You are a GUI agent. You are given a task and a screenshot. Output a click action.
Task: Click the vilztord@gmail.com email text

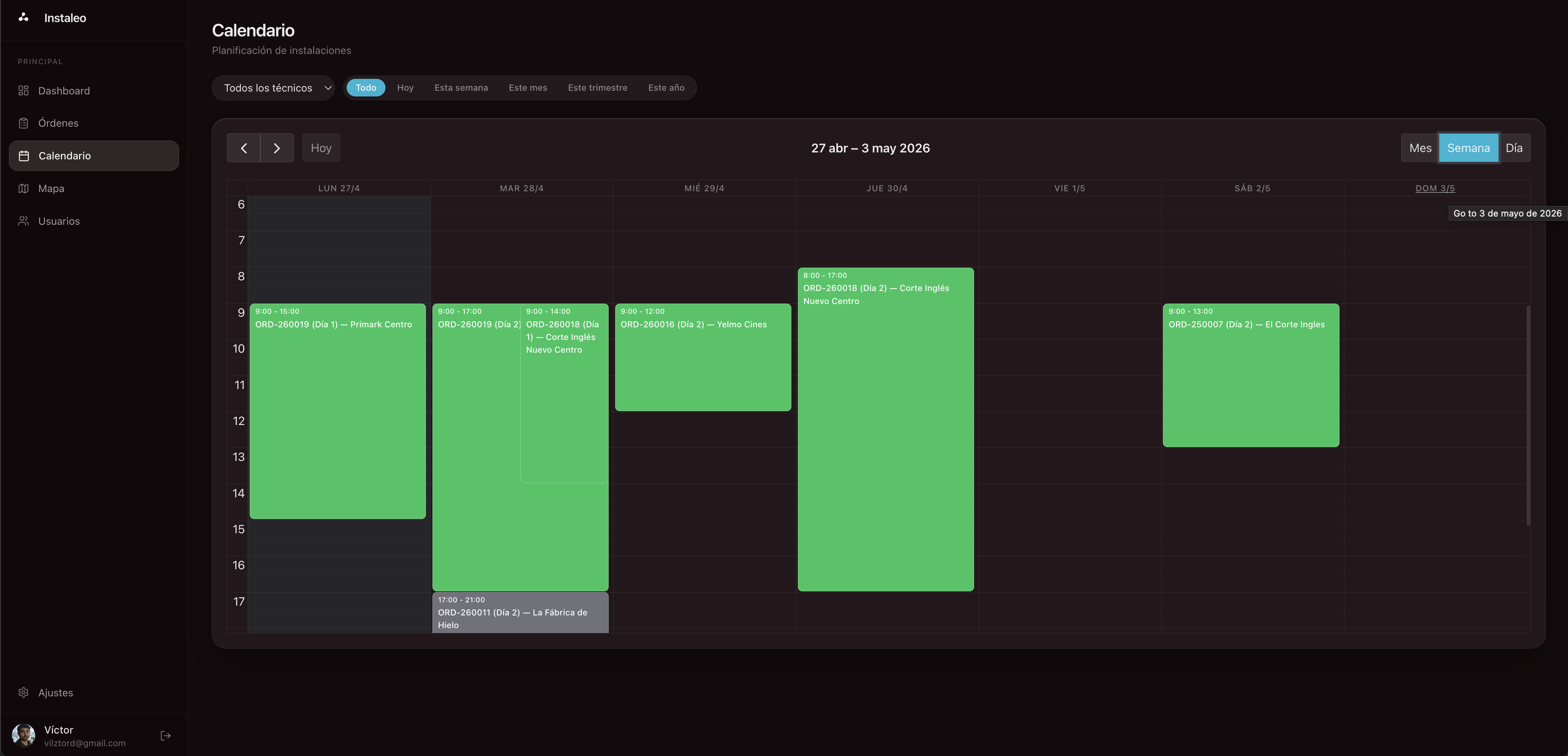[x=85, y=743]
